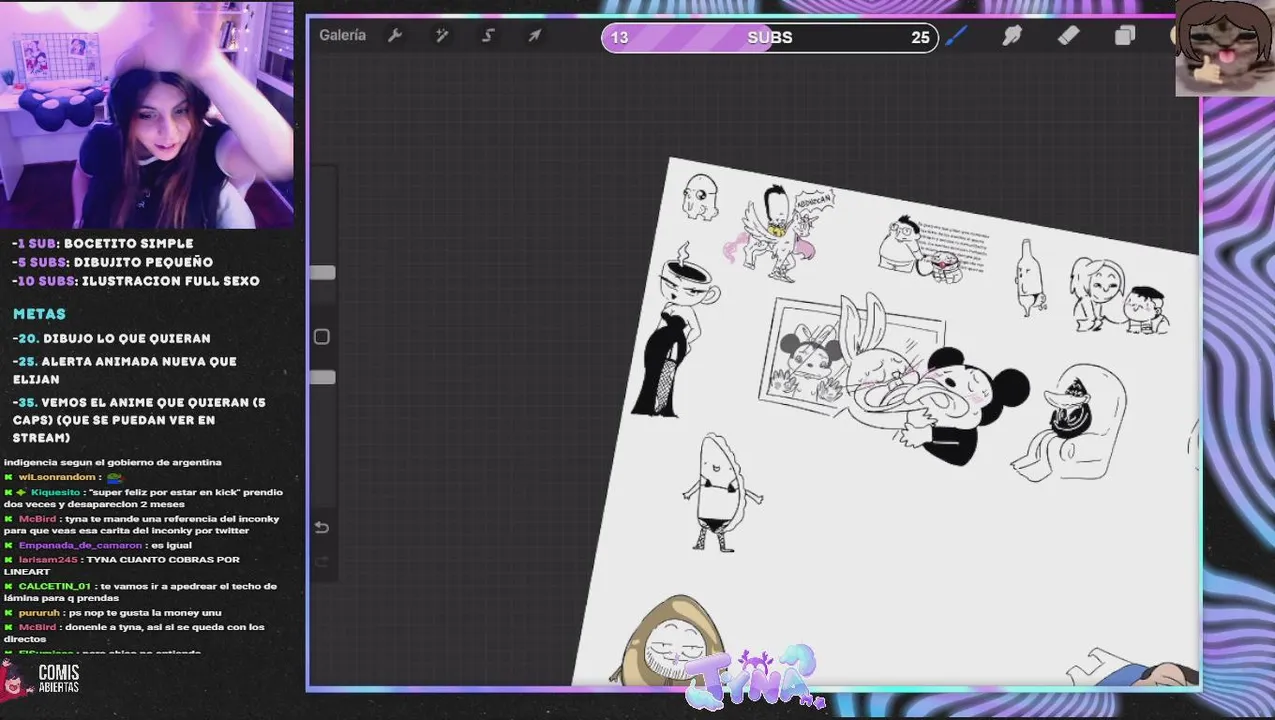Click chat username Kiquesito
Image resolution: width=1275 pixels, height=720 pixels.
click(x=55, y=492)
